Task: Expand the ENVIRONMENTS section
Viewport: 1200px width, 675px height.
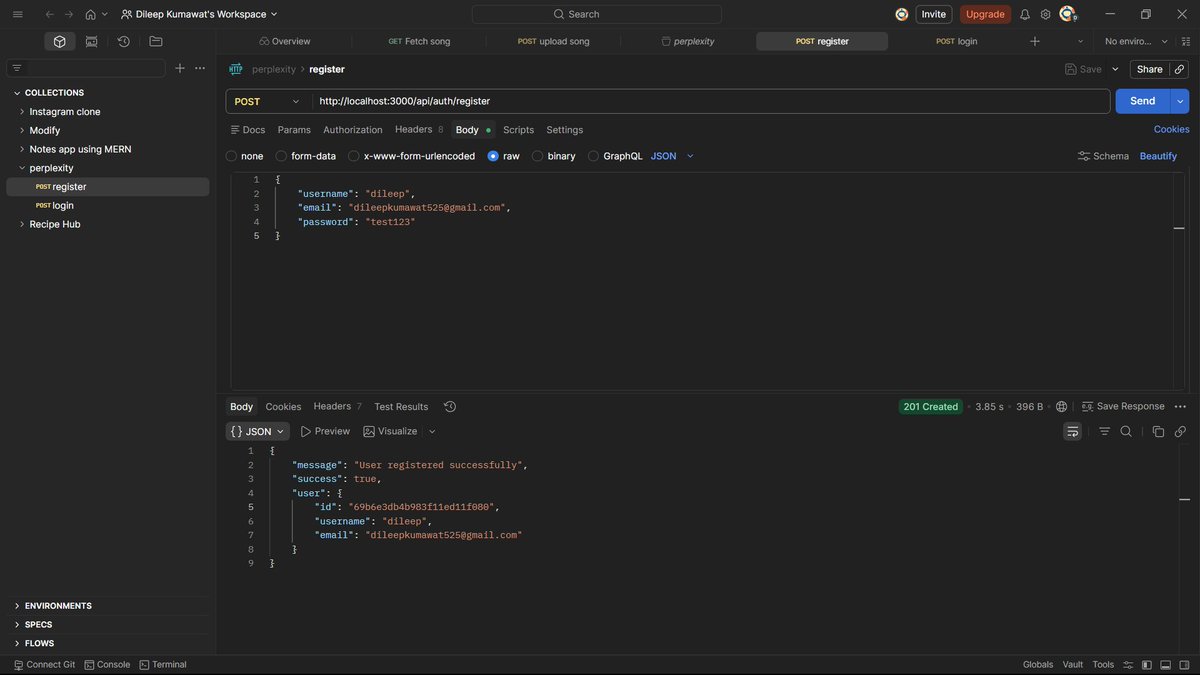Action: 17,606
